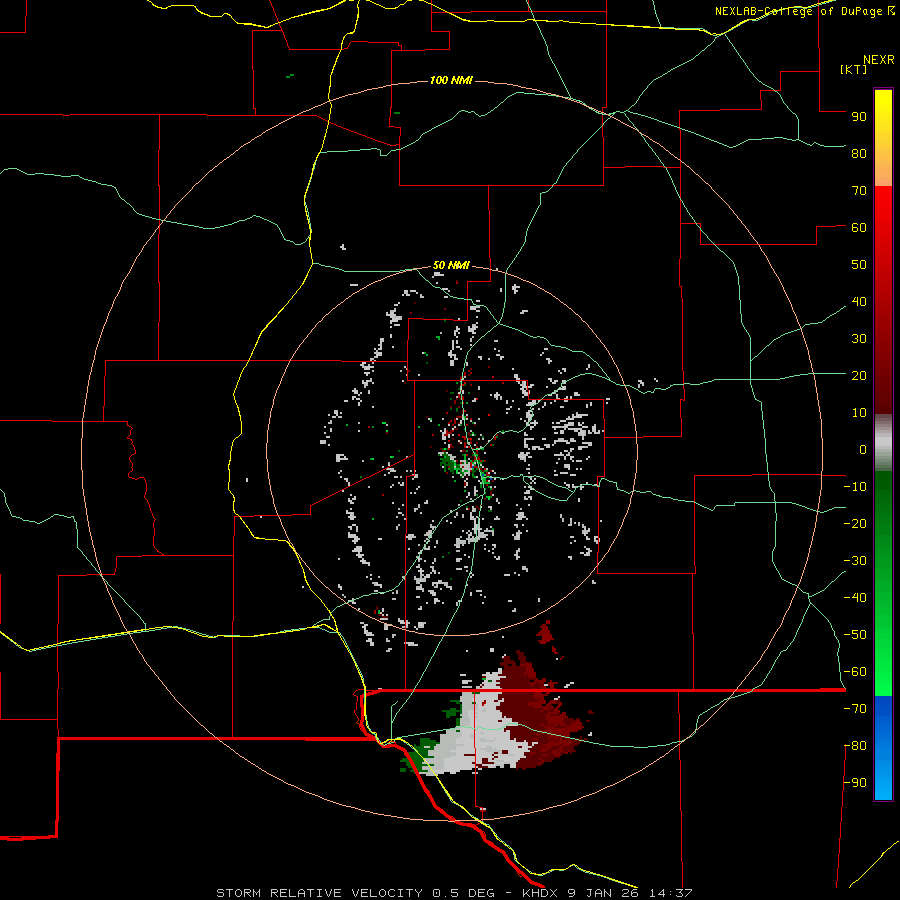Click the -30 value on velocity scale
This screenshot has width=900, height=900.
click(855, 561)
